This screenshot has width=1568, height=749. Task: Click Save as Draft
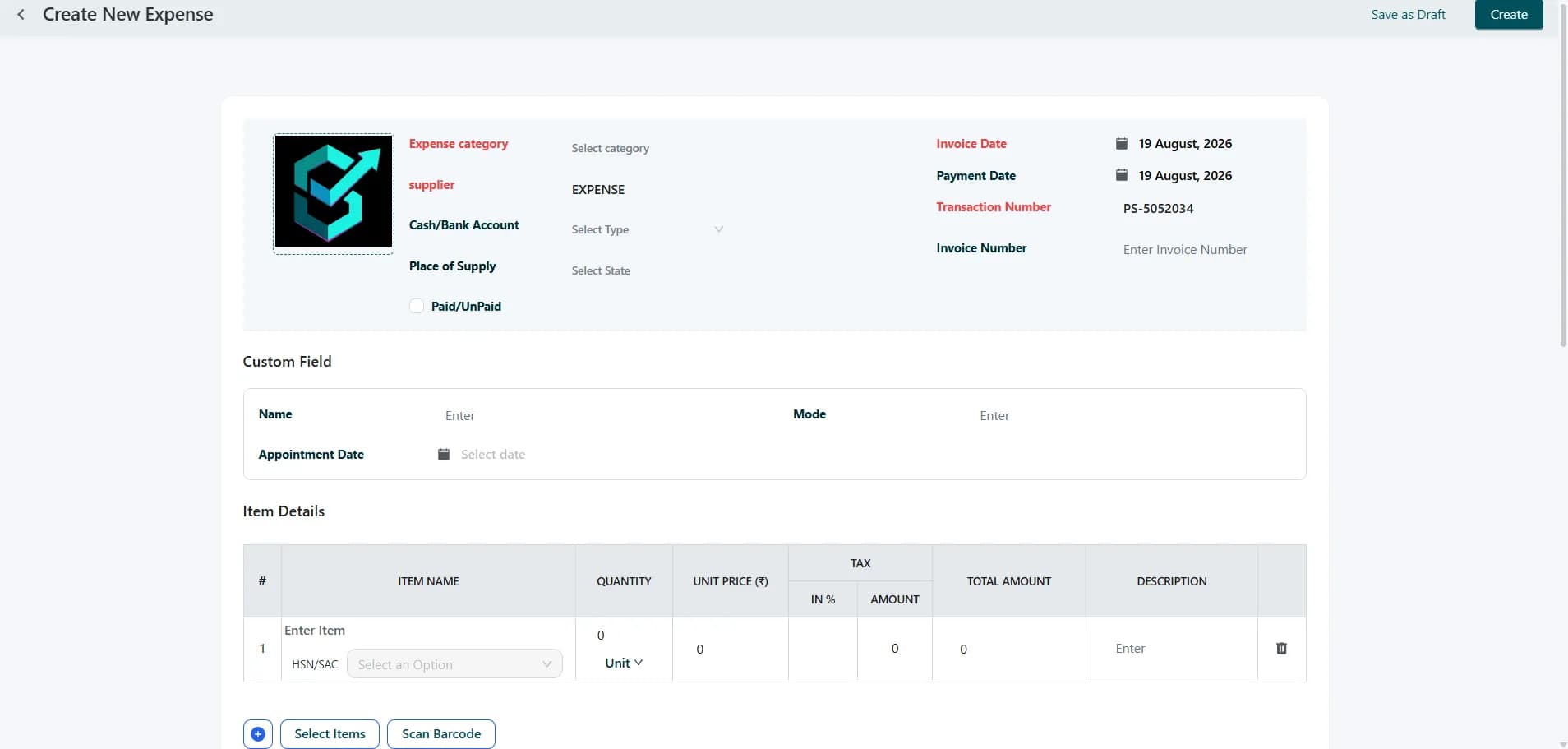point(1408,15)
